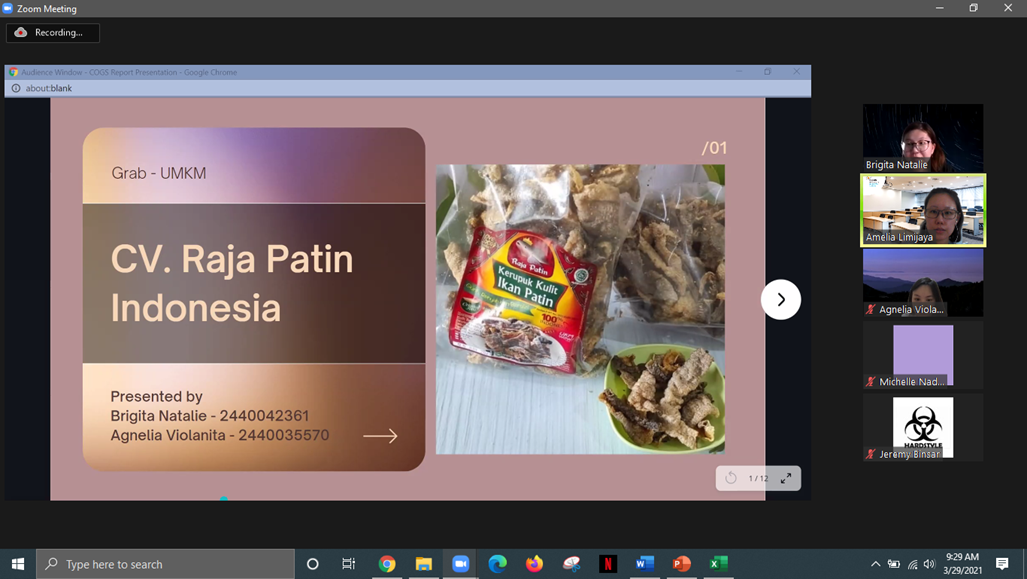The height and width of the screenshot is (579, 1027).
Task: Click the Recording indicator button
Action: 53,32
